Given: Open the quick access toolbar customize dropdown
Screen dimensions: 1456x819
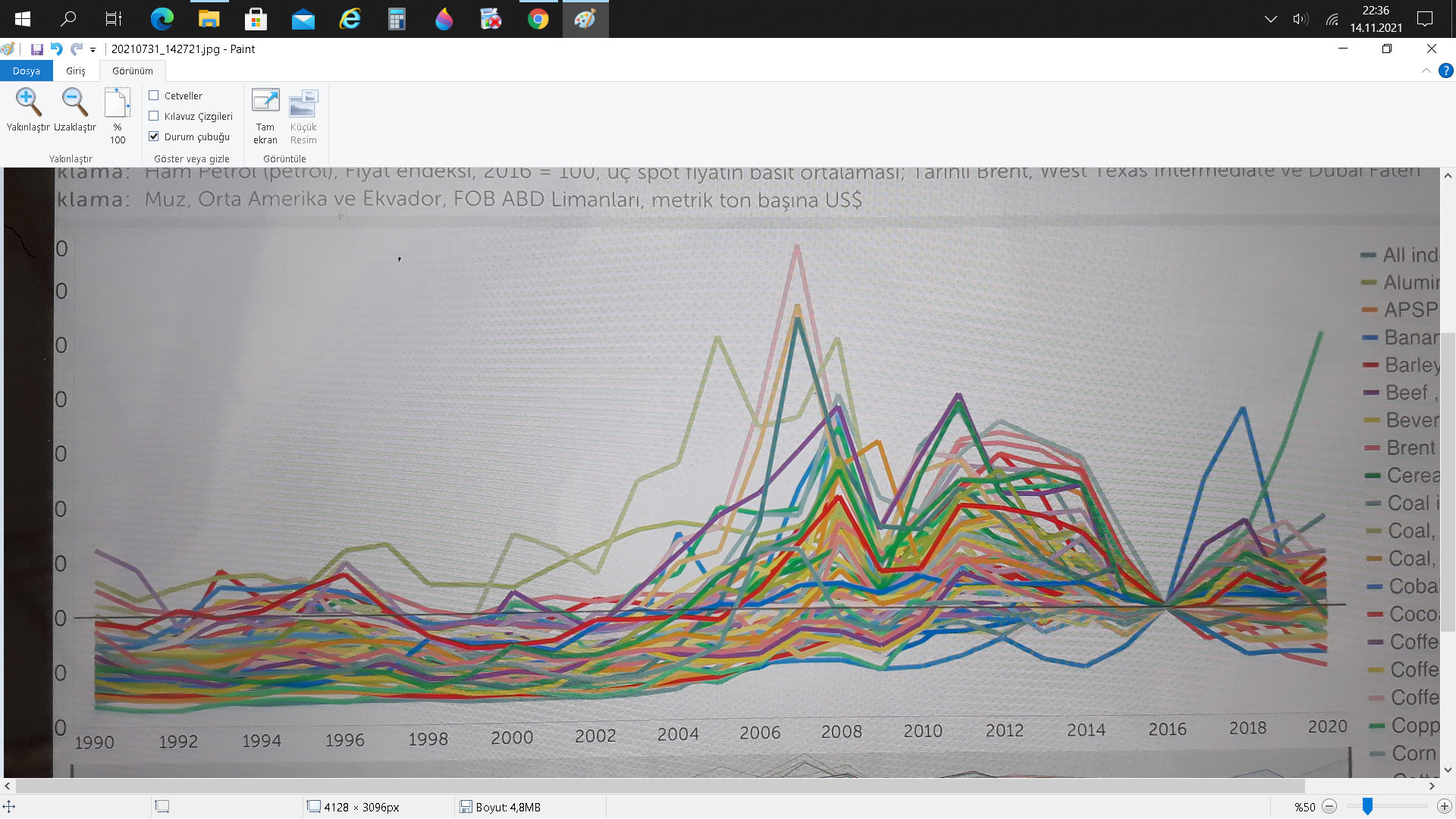Looking at the screenshot, I should coord(93,50).
